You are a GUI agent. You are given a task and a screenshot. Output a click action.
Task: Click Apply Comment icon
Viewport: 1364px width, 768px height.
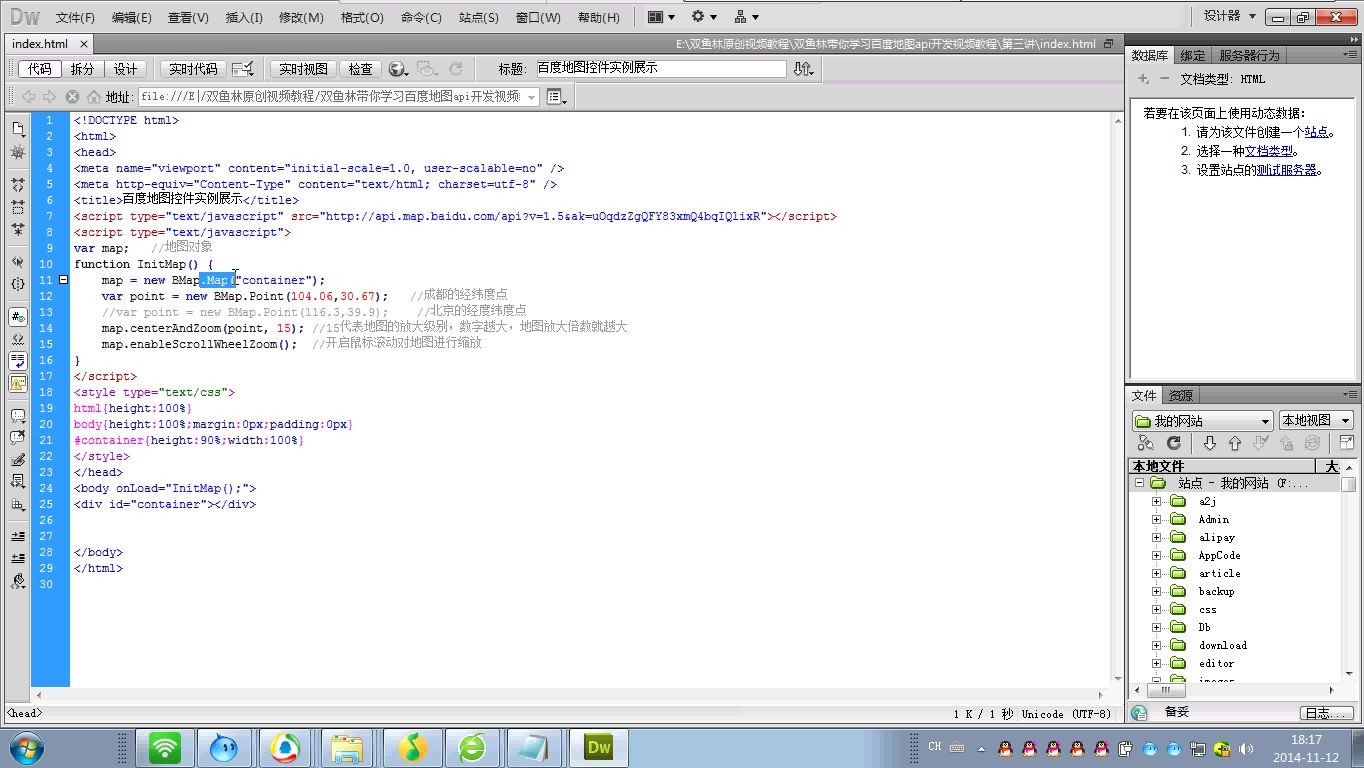click(17, 415)
